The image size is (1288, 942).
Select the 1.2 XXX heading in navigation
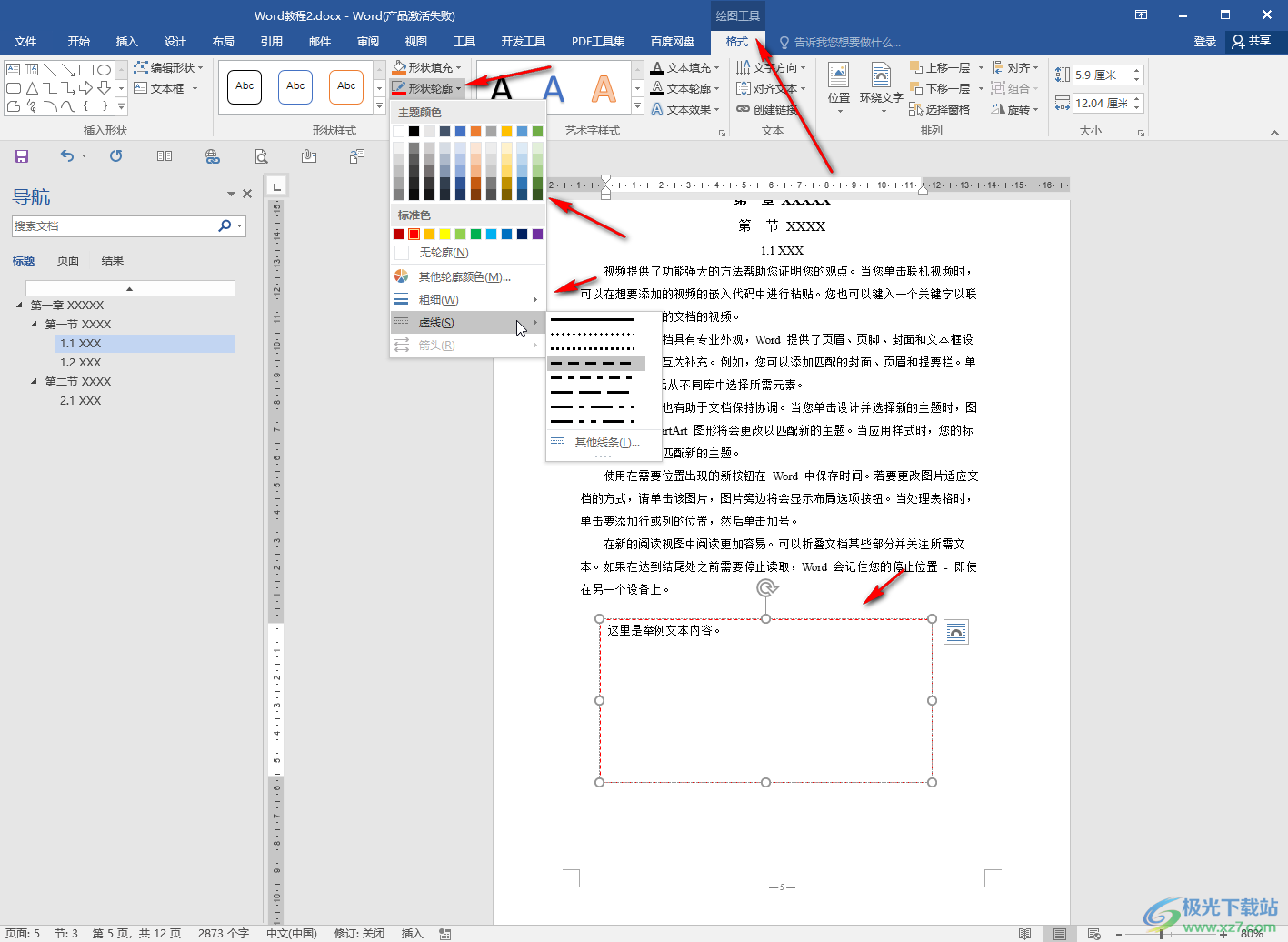click(80, 362)
